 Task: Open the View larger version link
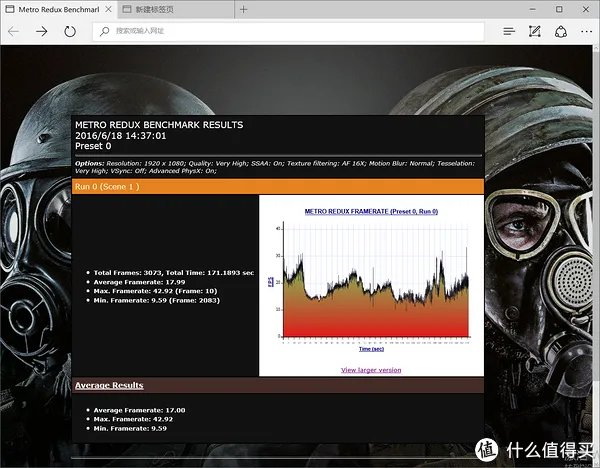(371, 370)
